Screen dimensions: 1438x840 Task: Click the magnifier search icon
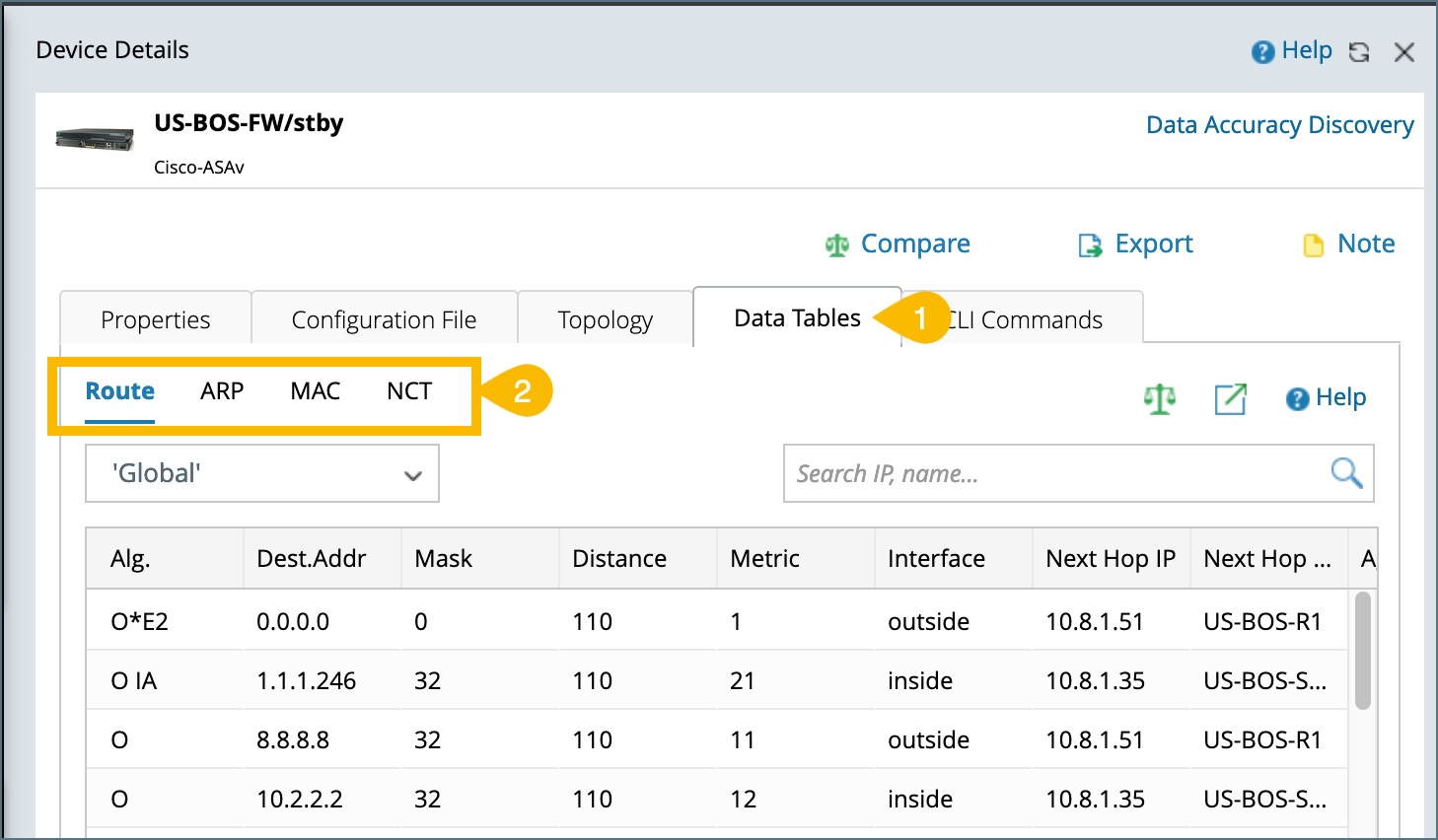[1346, 473]
